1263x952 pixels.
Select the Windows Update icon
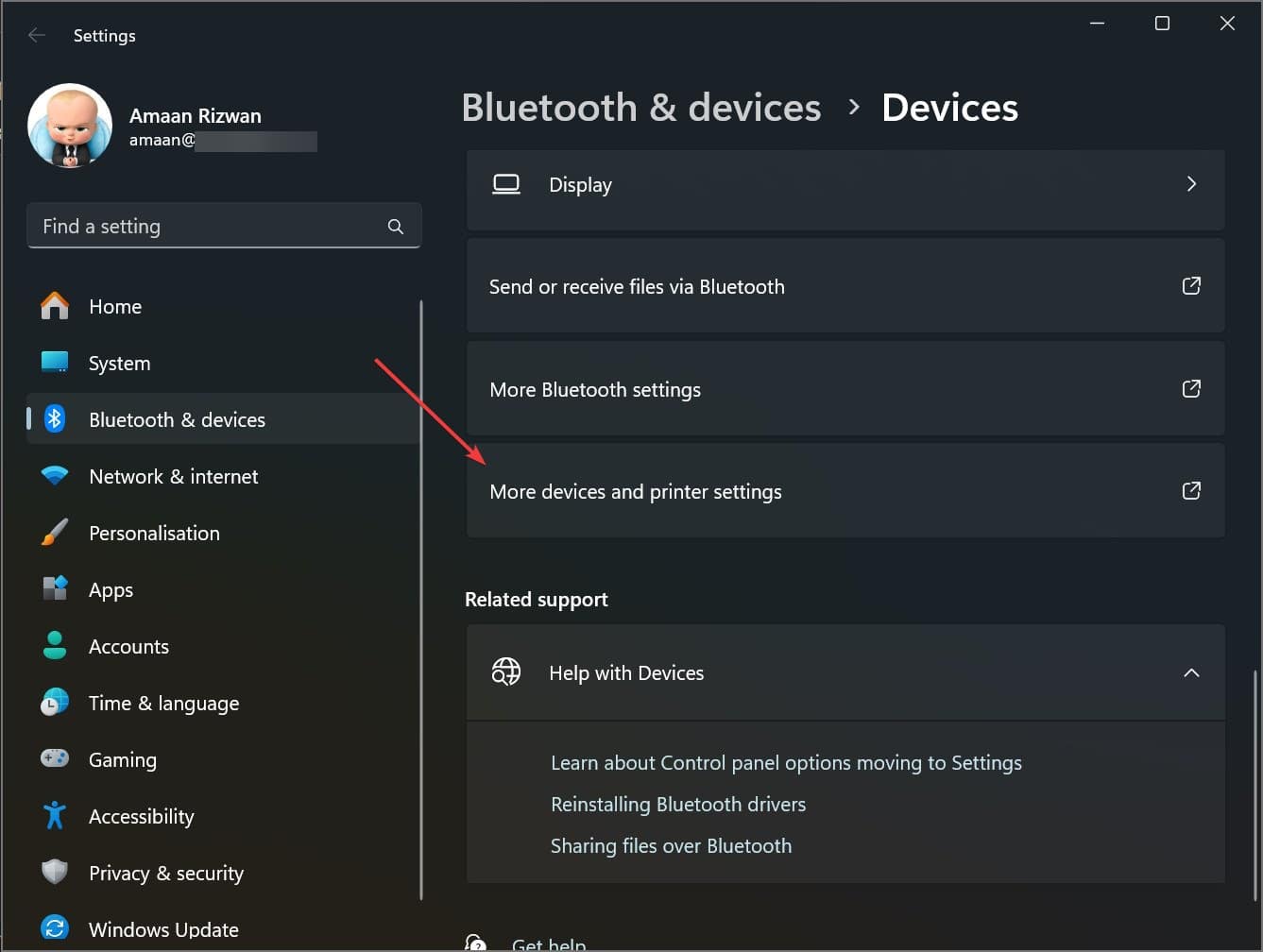(x=55, y=928)
